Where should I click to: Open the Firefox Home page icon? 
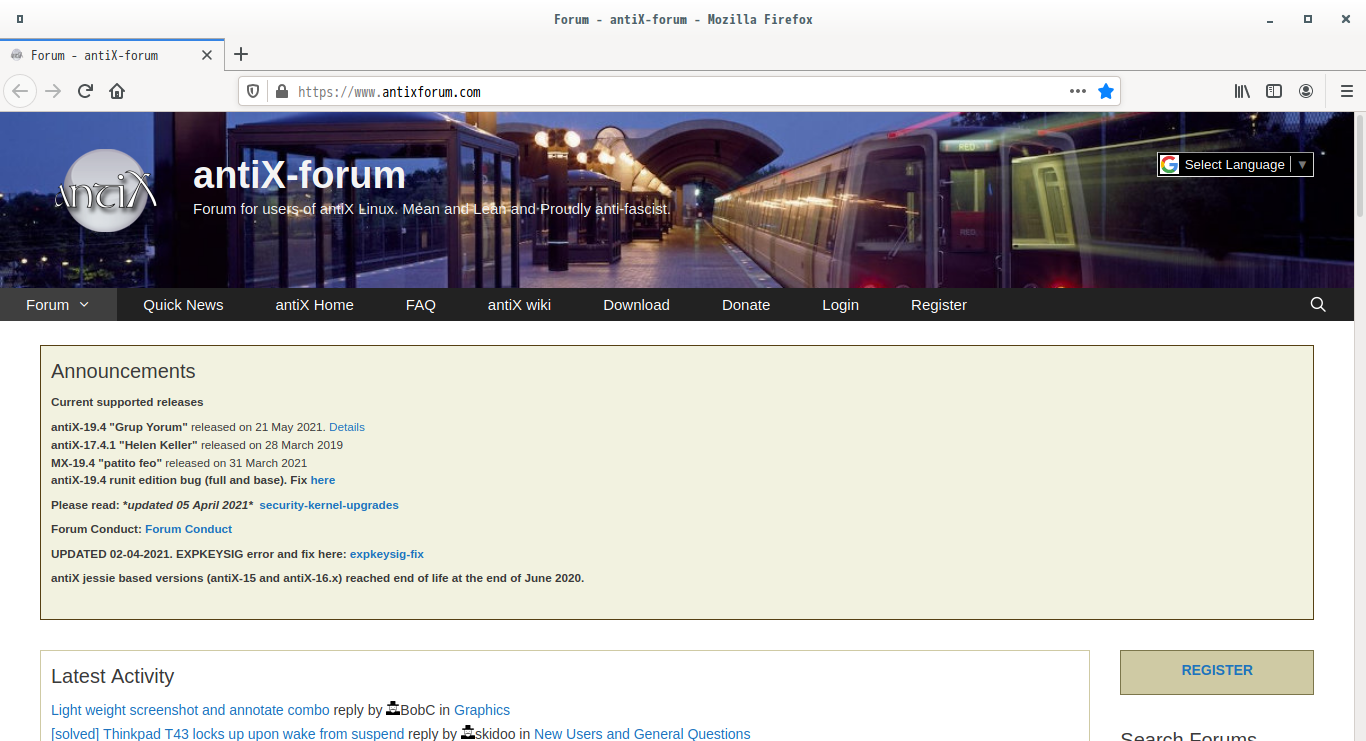(x=117, y=91)
